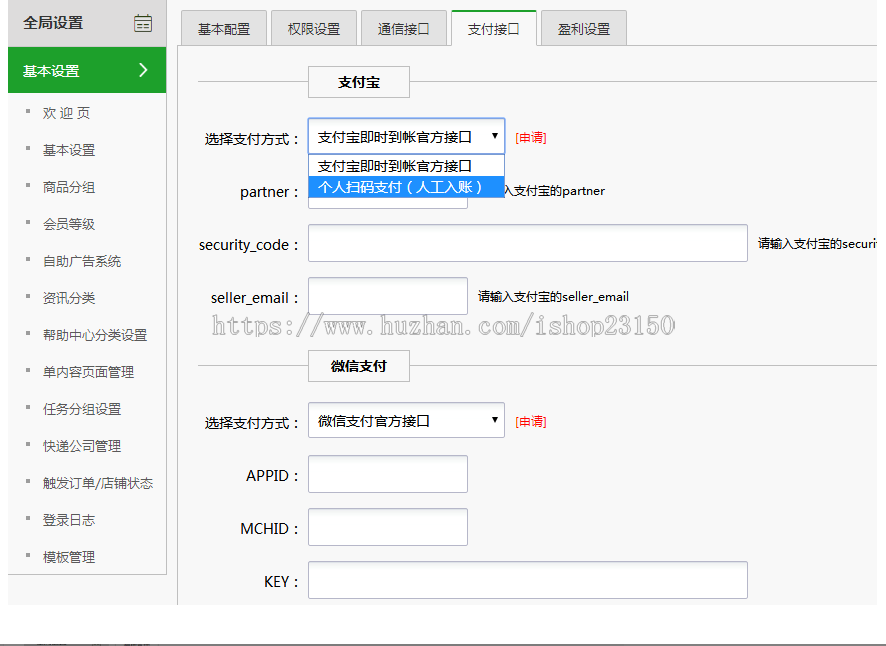Switch to the 盈利设置 tab
The image size is (886, 646).
tap(584, 28)
